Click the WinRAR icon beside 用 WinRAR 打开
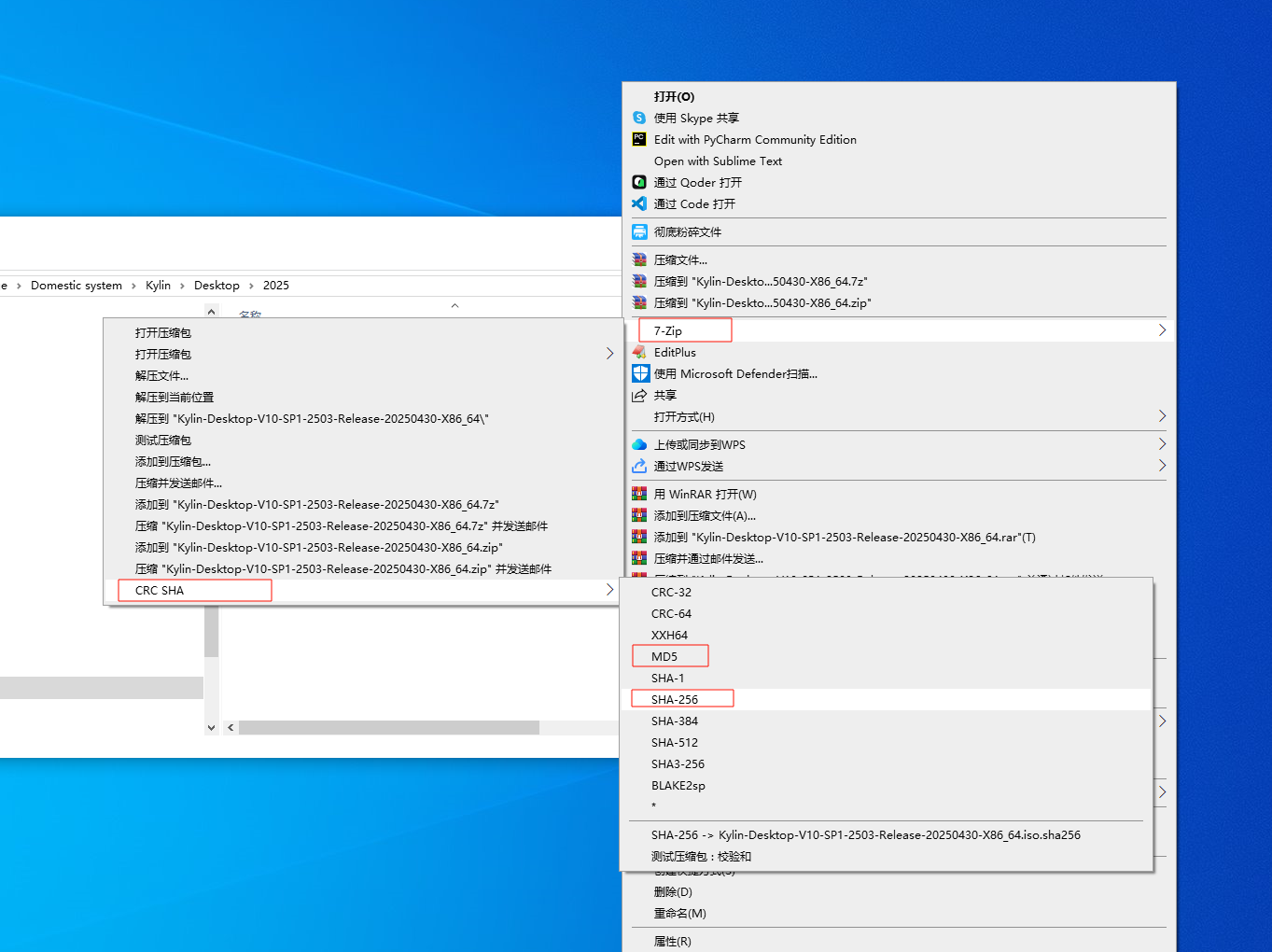This screenshot has height=952, width=1272. [639, 494]
